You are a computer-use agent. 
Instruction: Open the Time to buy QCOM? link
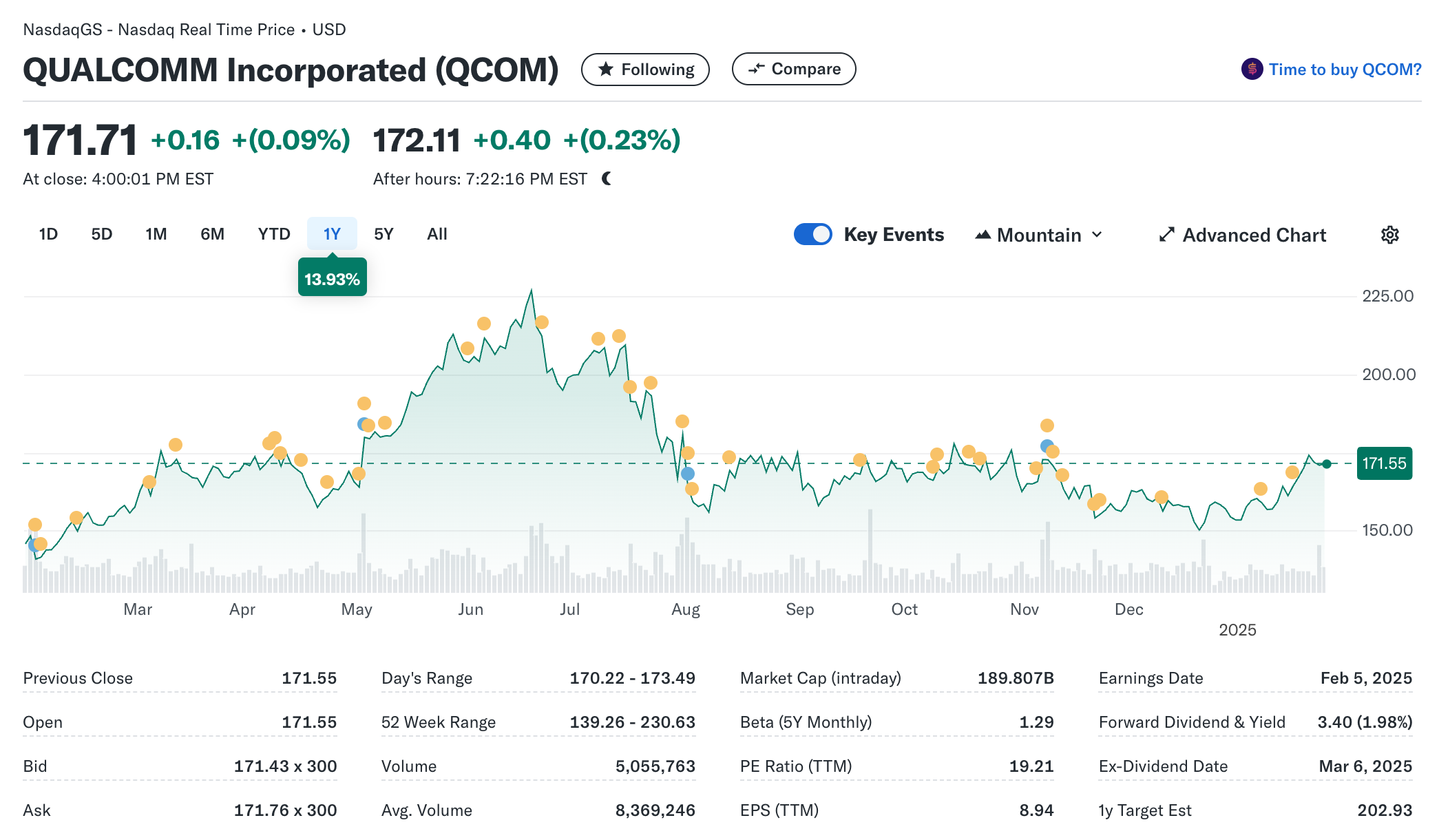click(x=1345, y=70)
